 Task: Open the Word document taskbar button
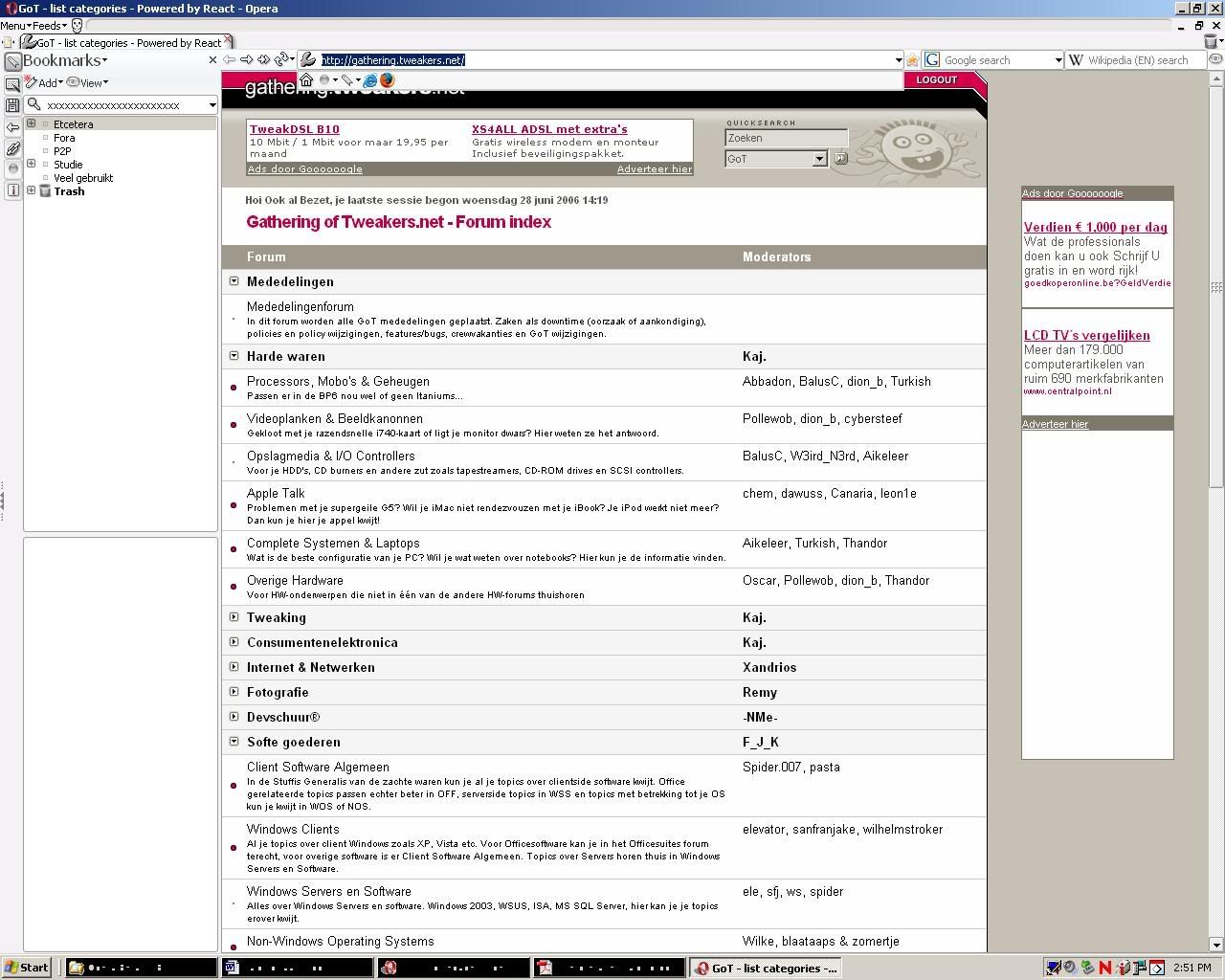[298, 968]
